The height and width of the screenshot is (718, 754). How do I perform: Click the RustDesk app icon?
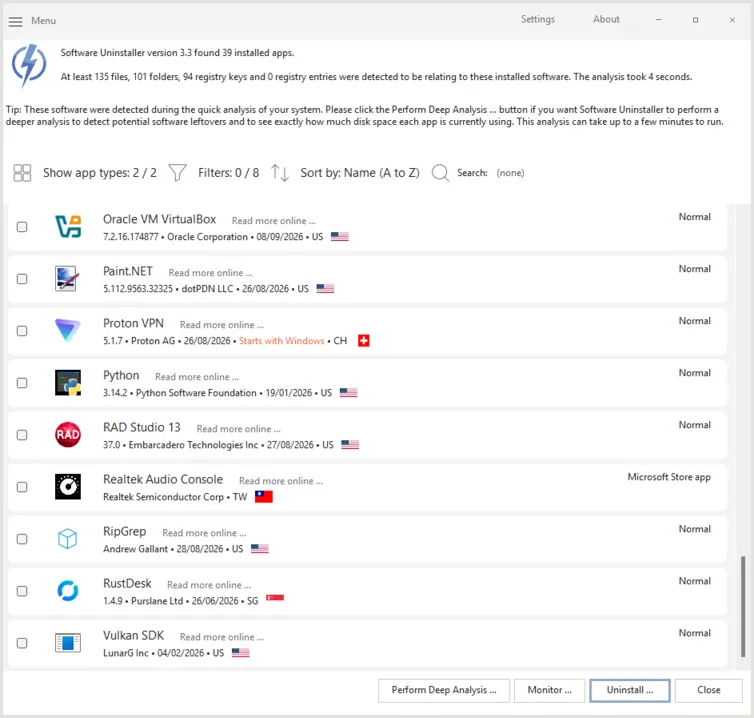click(68, 591)
